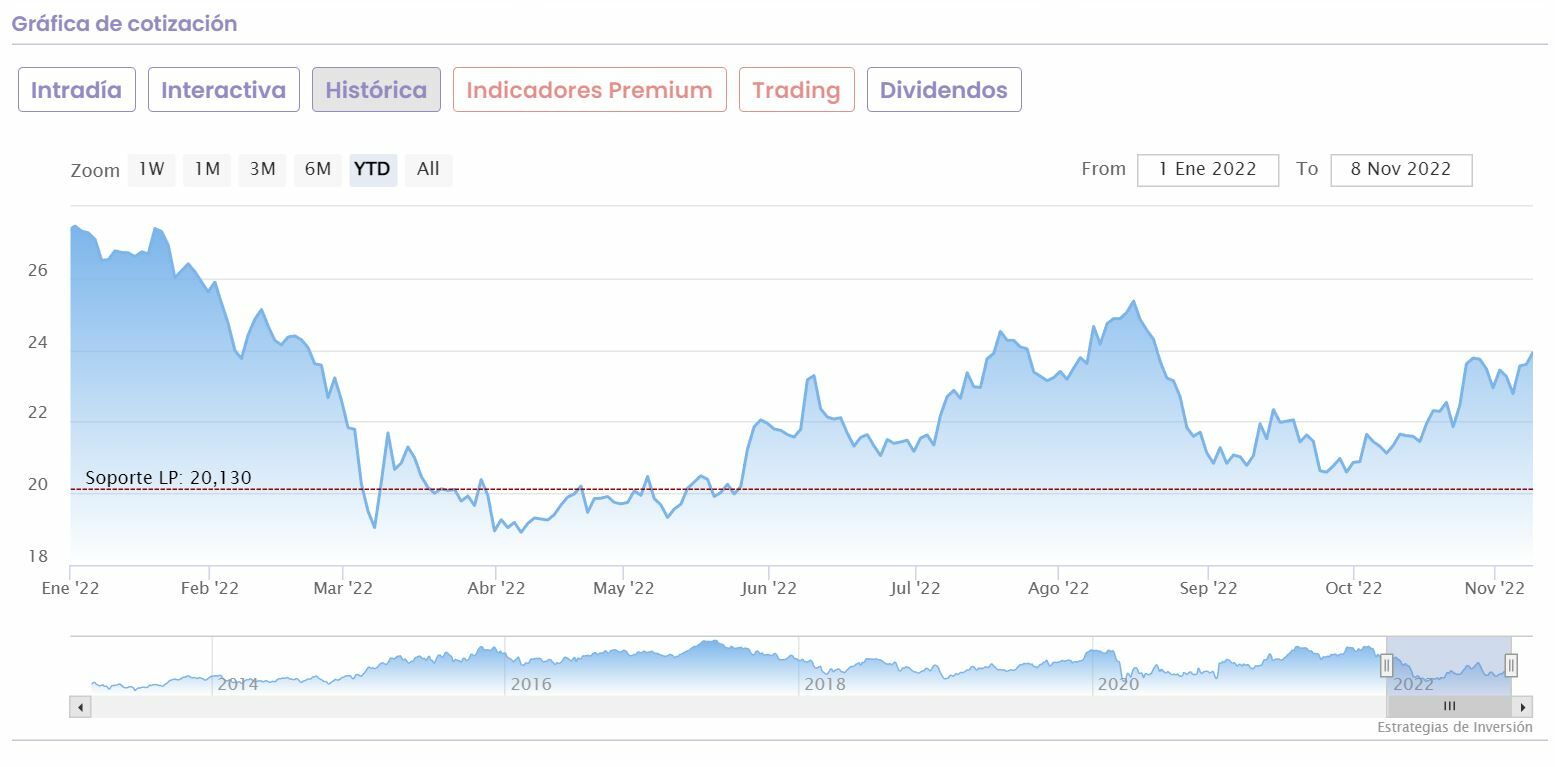Click the navigator scrollbar right arrow
This screenshot has width=1555, height=767.
pyautogui.click(x=1523, y=707)
